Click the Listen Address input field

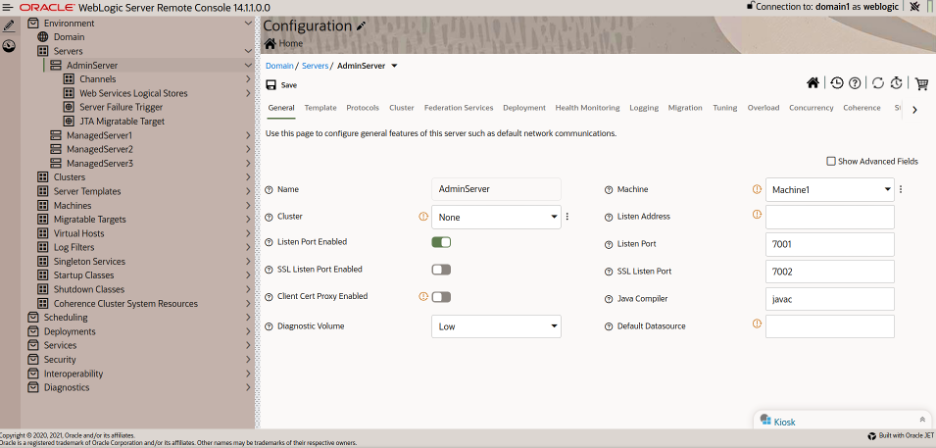(x=830, y=217)
